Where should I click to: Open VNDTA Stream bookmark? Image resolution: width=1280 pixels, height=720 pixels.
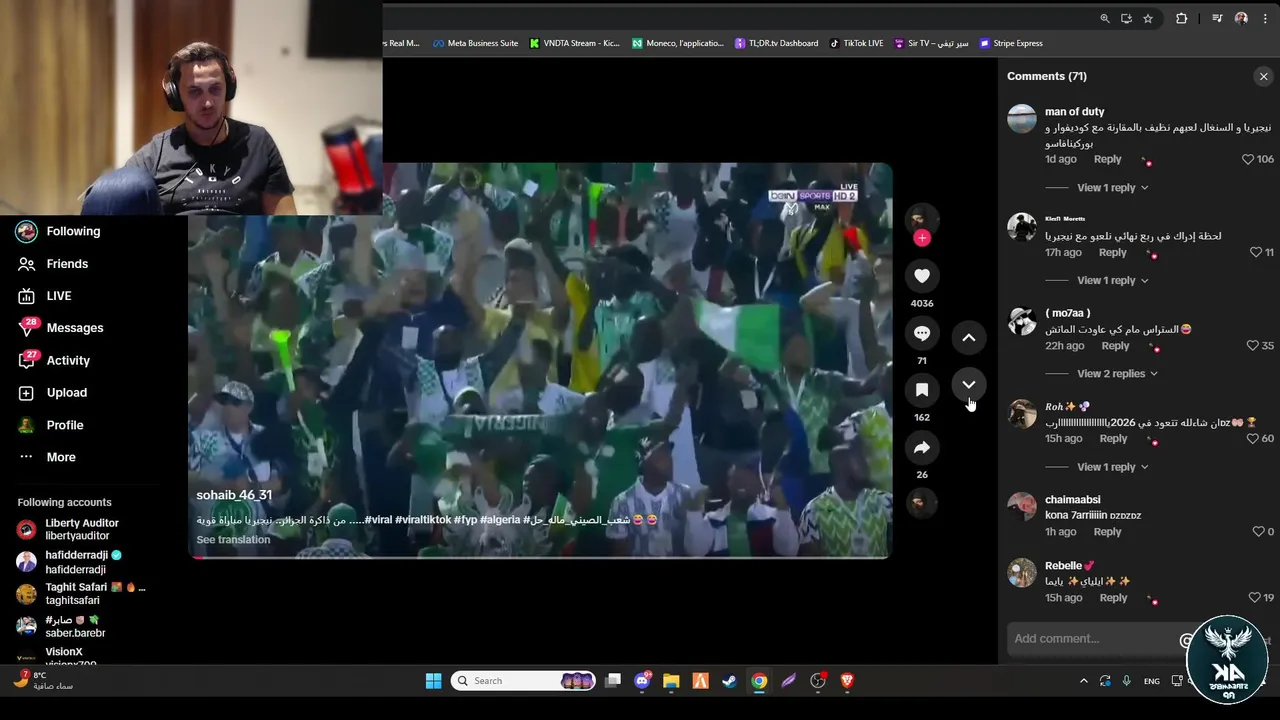(x=575, y=43)
